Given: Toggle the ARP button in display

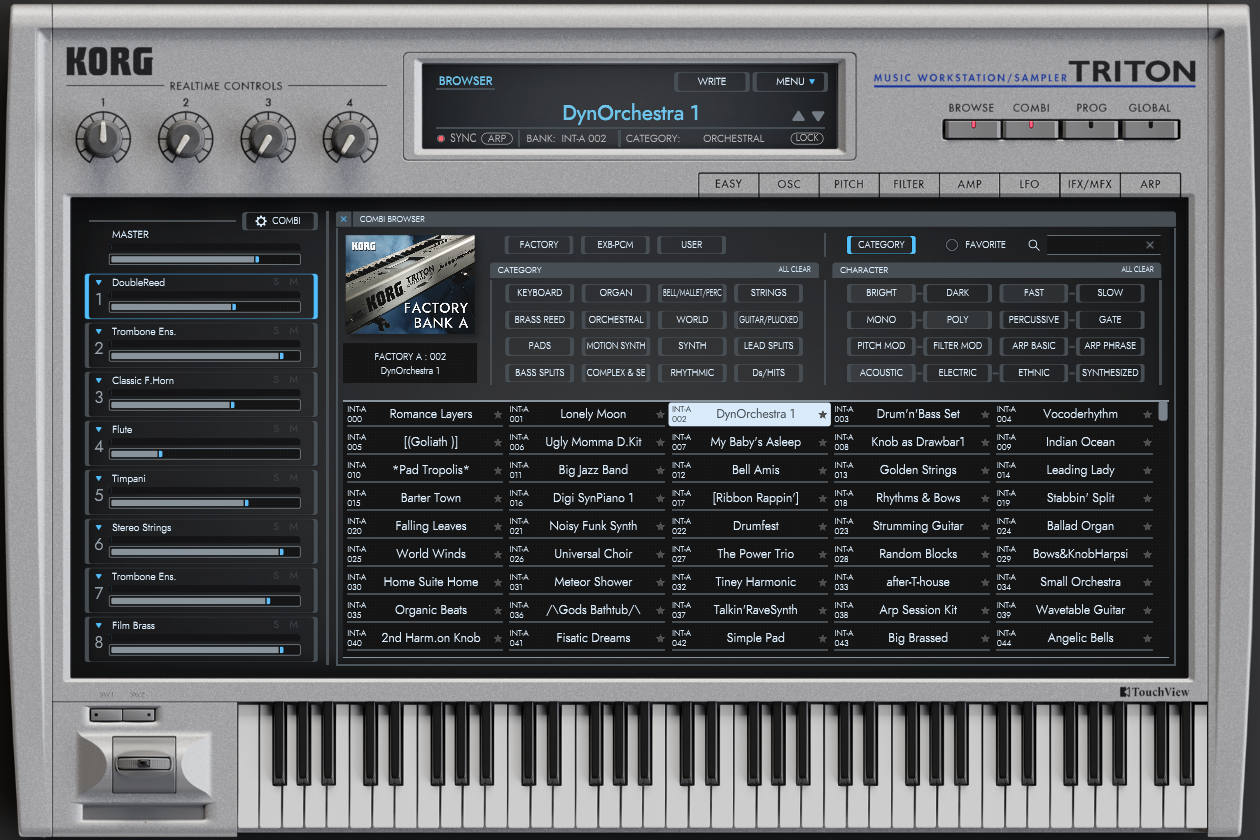Looking at the screenshot, I should (x=497, y=138).
